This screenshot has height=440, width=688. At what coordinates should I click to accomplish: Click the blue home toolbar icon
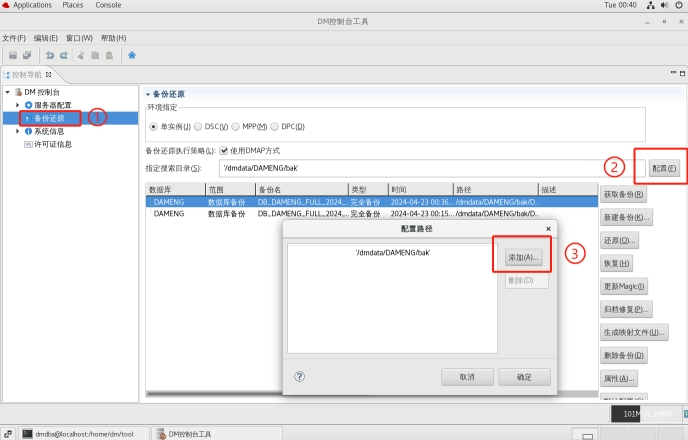[131, 55]
